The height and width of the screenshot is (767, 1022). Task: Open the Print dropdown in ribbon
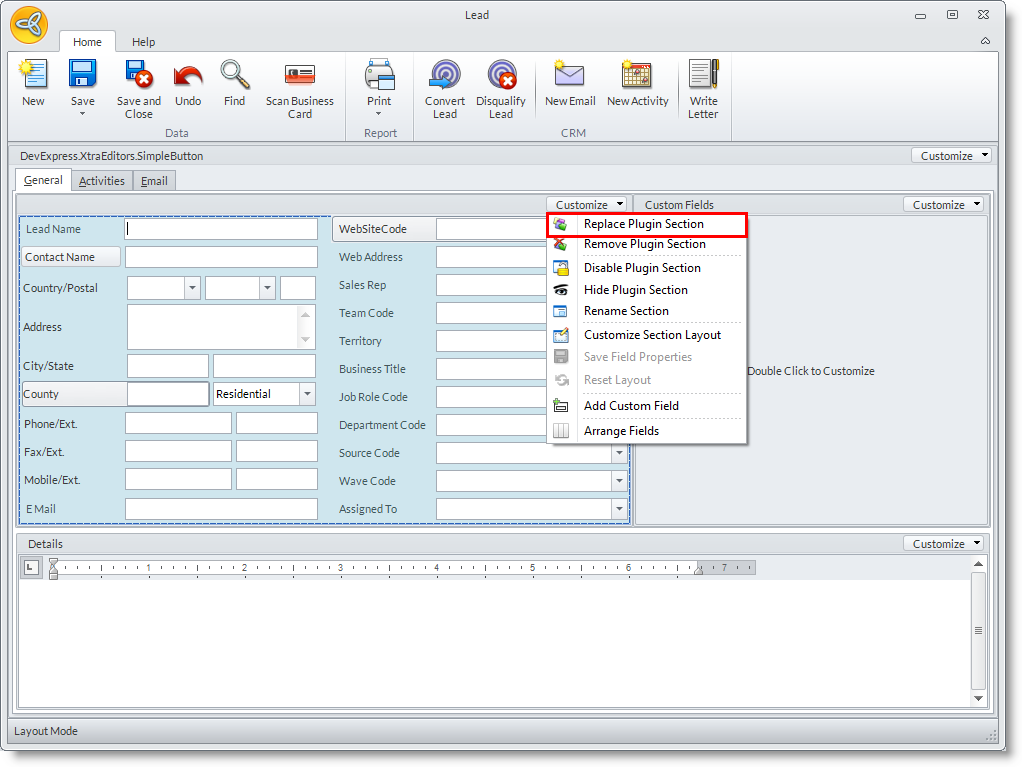tap(379, 113)
